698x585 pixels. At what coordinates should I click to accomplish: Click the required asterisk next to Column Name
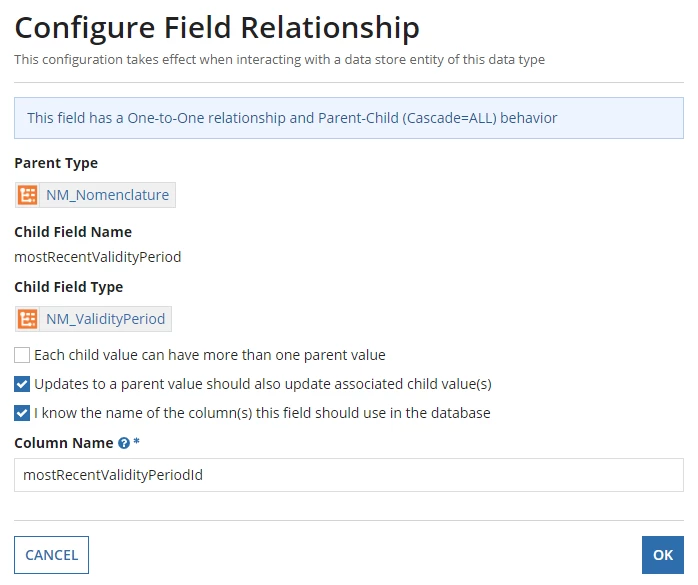coord(136,442)
